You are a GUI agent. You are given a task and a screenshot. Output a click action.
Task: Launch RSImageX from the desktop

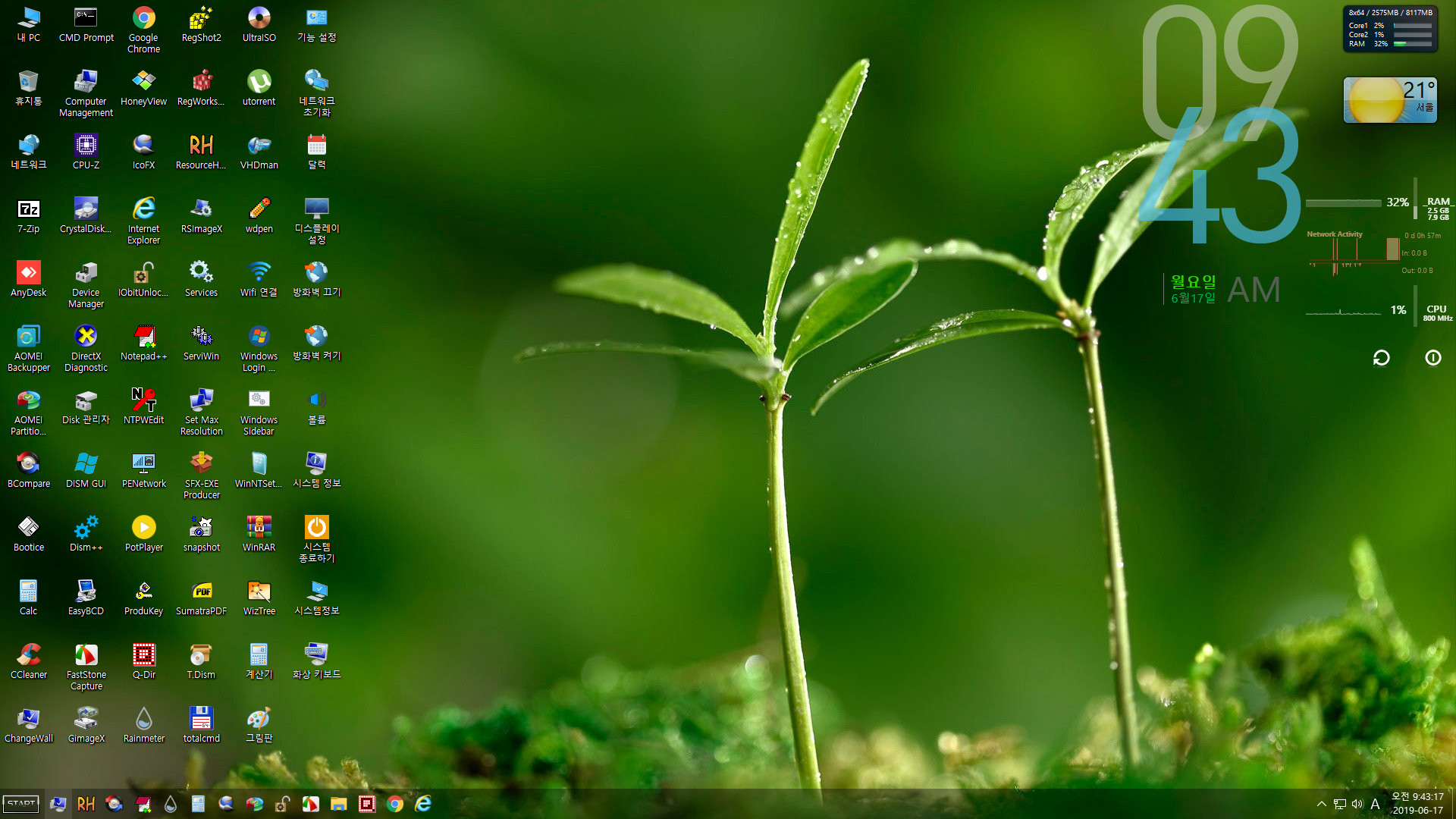tap(201, 215)
